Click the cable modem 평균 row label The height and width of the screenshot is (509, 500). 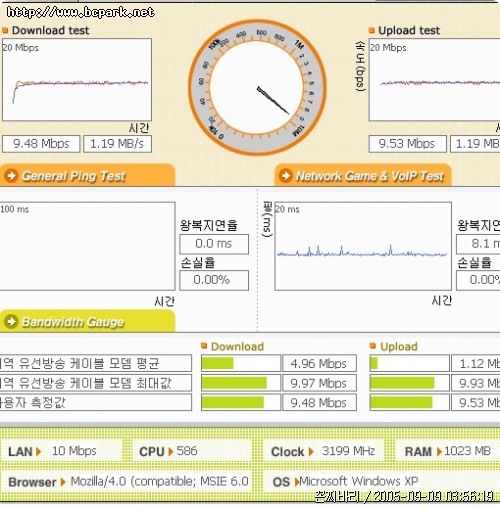[x=96, y=363]
